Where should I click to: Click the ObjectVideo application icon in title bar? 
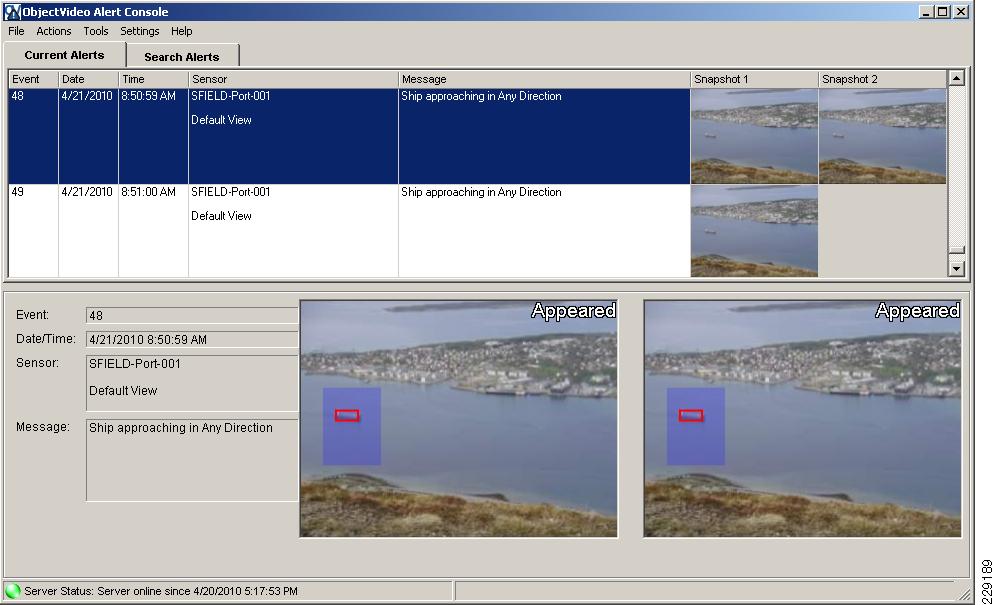pos(12,11)
